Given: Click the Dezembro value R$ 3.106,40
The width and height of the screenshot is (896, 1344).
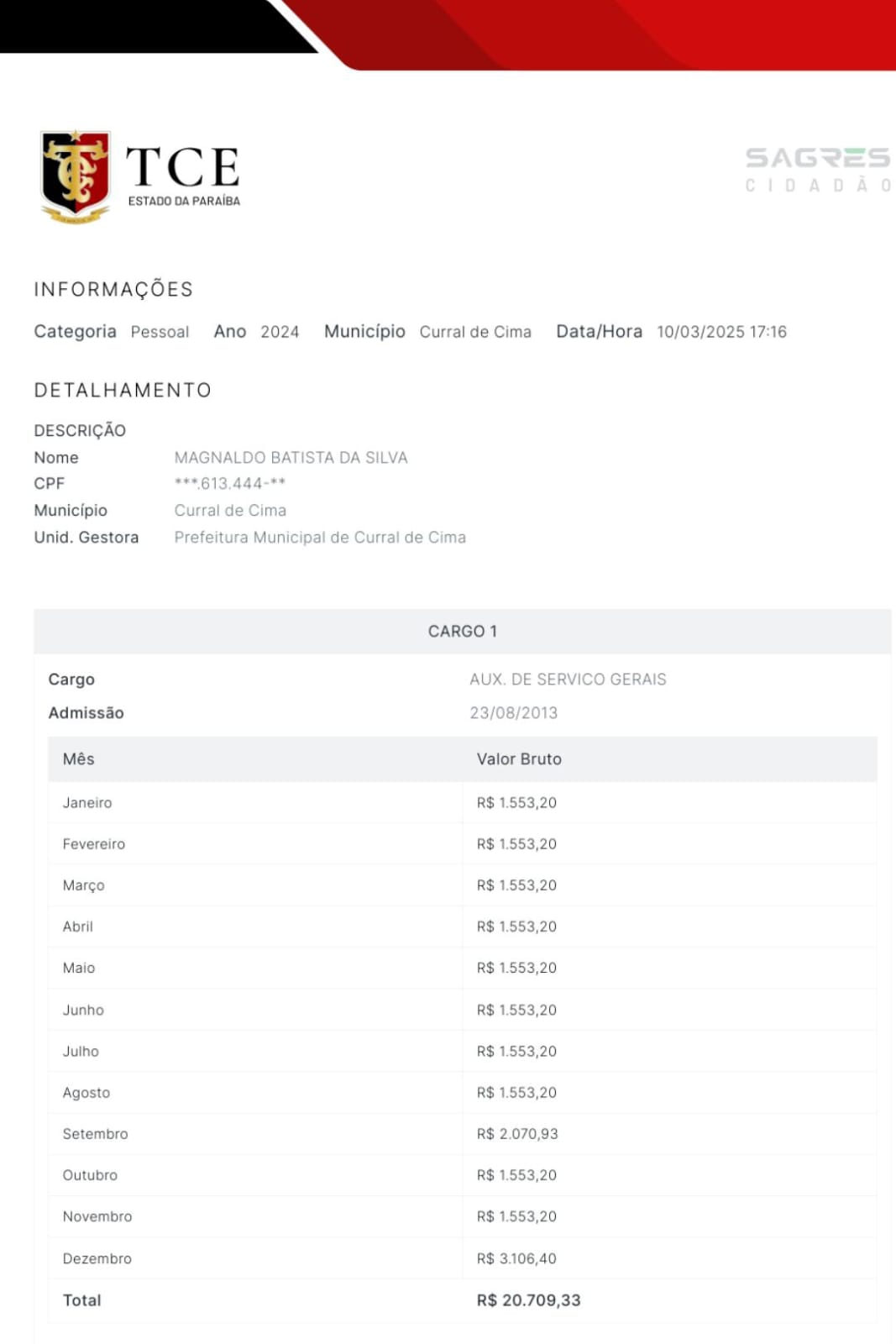Looking at the screenshot, I should (516, 1258).
